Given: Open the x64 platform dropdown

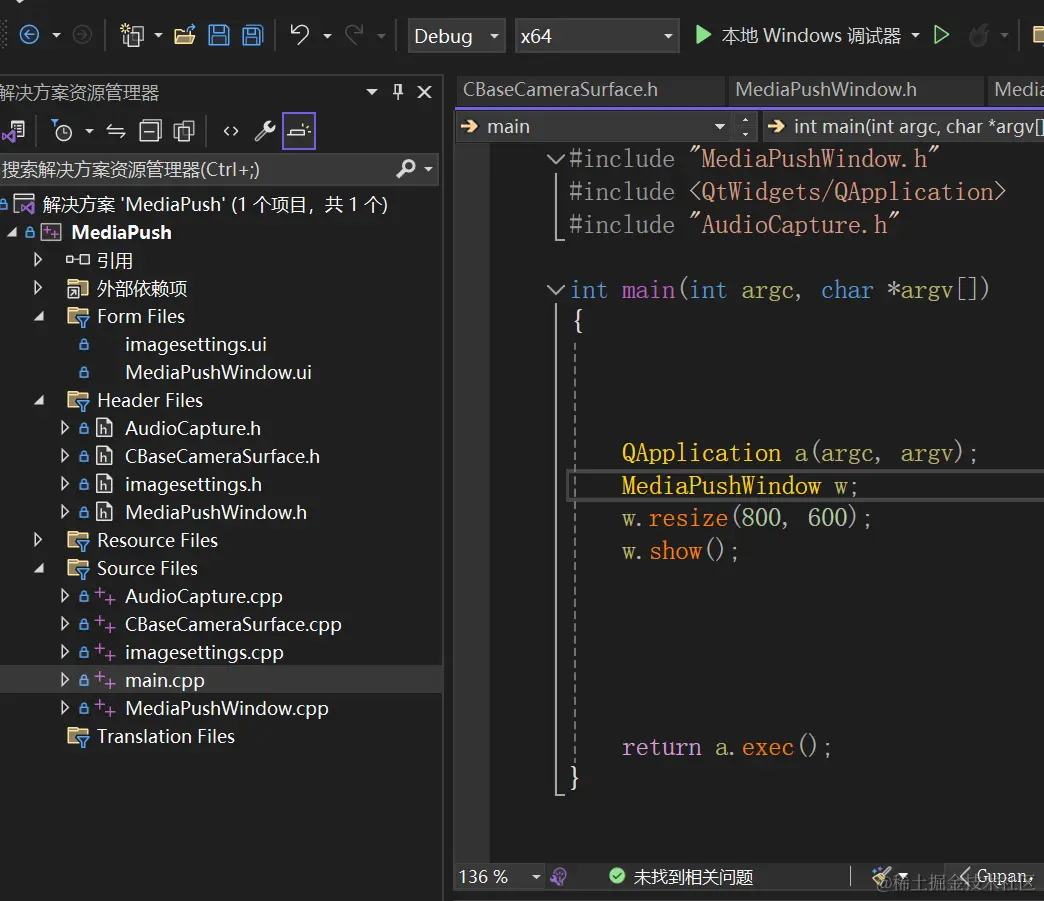Looking at the screenshot, I should [x=597, y=36].
